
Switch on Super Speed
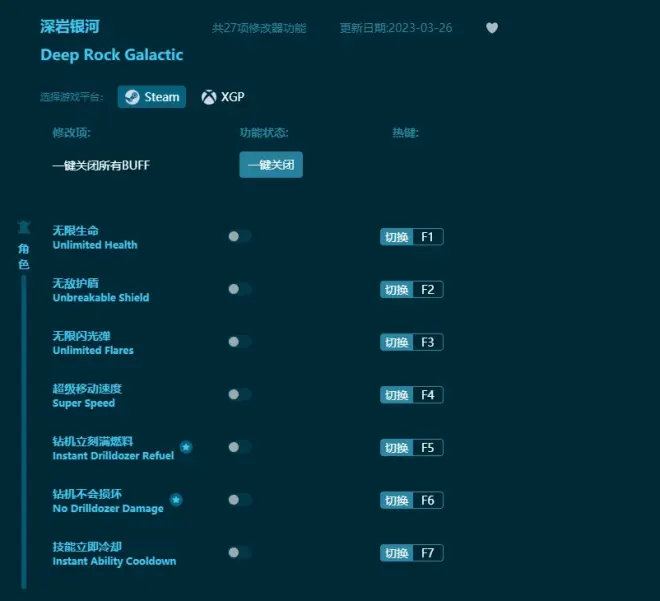[x=239, y=395]
